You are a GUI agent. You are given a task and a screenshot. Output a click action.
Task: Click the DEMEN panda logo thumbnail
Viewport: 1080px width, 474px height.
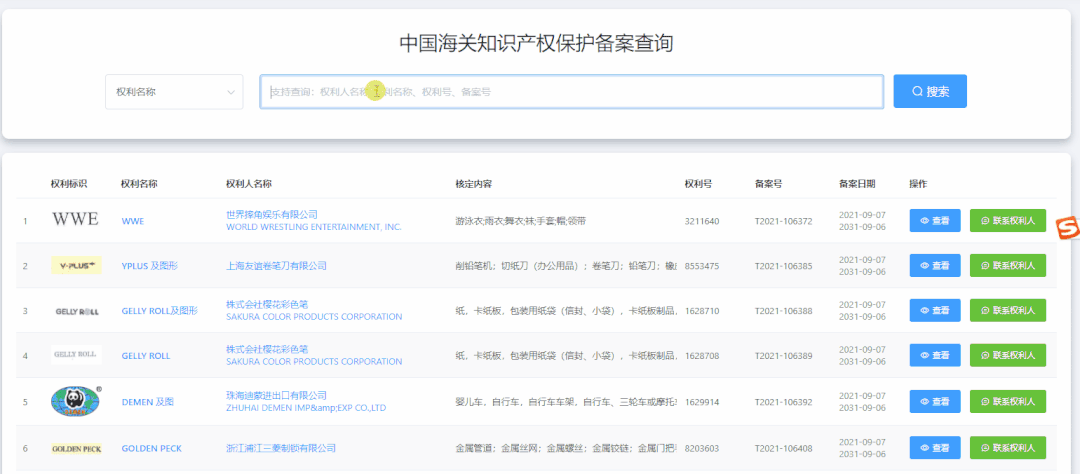pos(76,401)
